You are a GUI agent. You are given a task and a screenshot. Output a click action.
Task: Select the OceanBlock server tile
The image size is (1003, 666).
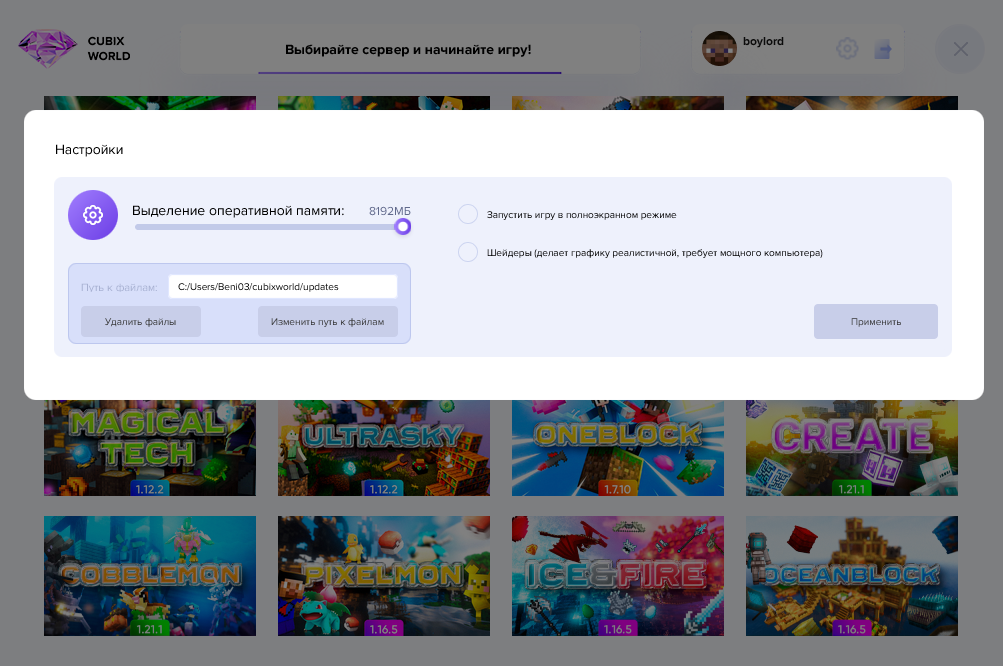coord(851,576)
